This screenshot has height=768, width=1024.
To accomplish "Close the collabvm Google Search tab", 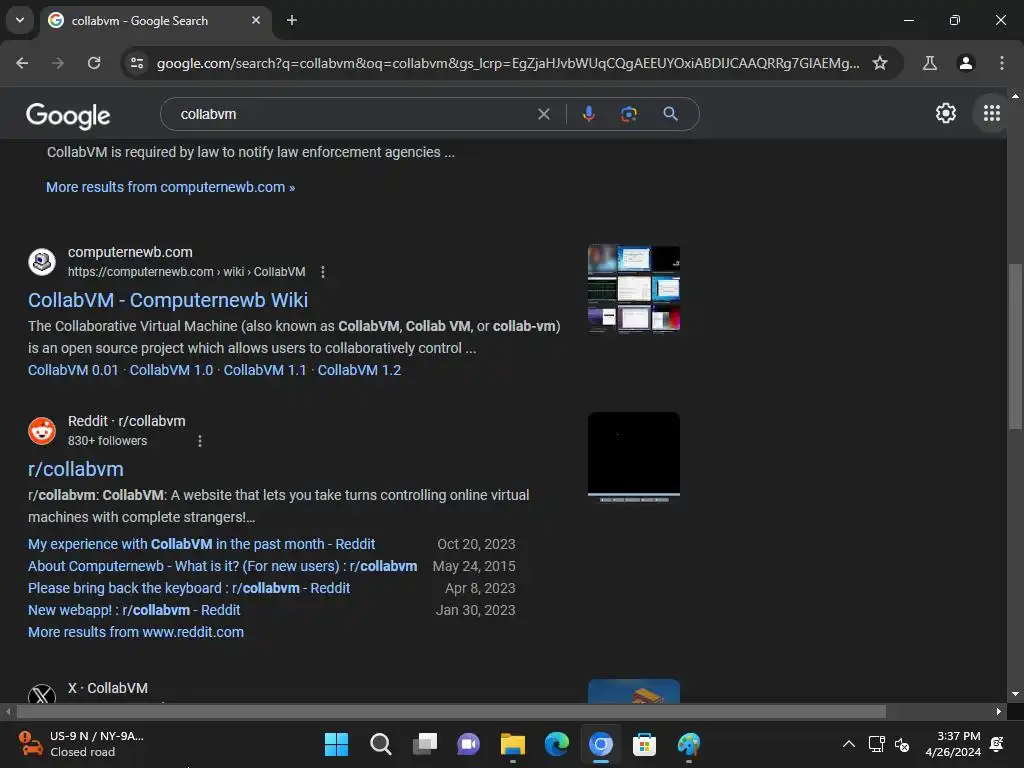I will [256, 20].
